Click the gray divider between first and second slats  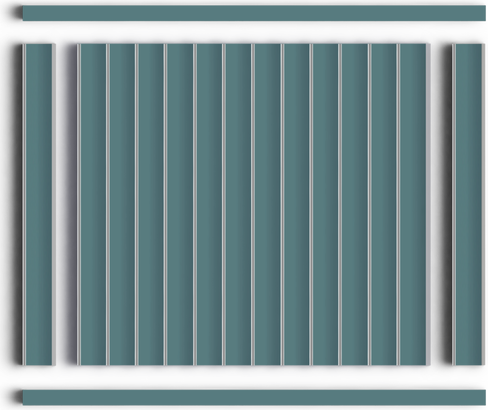tap(108, 204)
